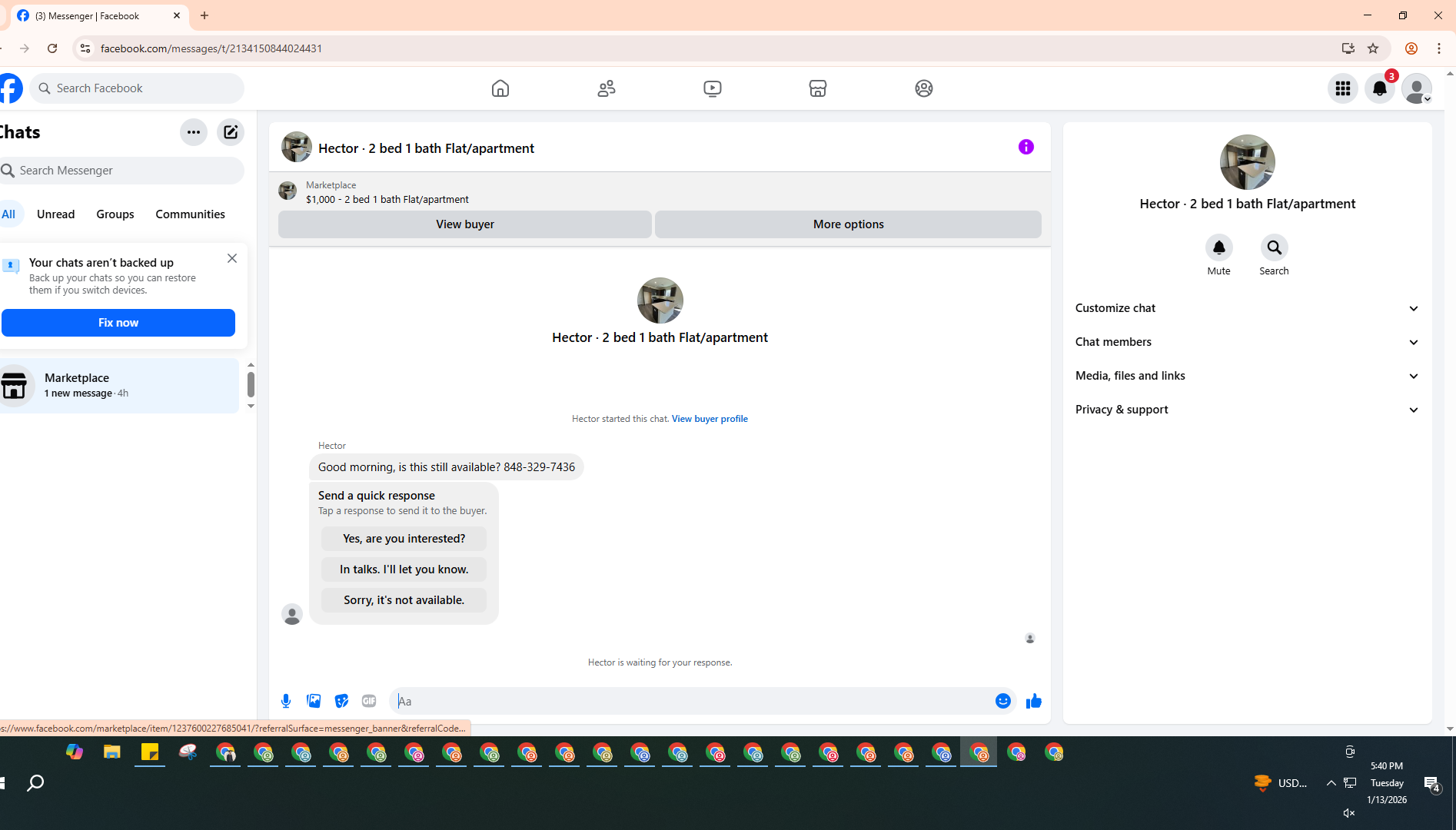Open the apartment thumbnail in the right panel
Image resolution: width=1456 pixels, height=830 pixels.
point(1247,162)
